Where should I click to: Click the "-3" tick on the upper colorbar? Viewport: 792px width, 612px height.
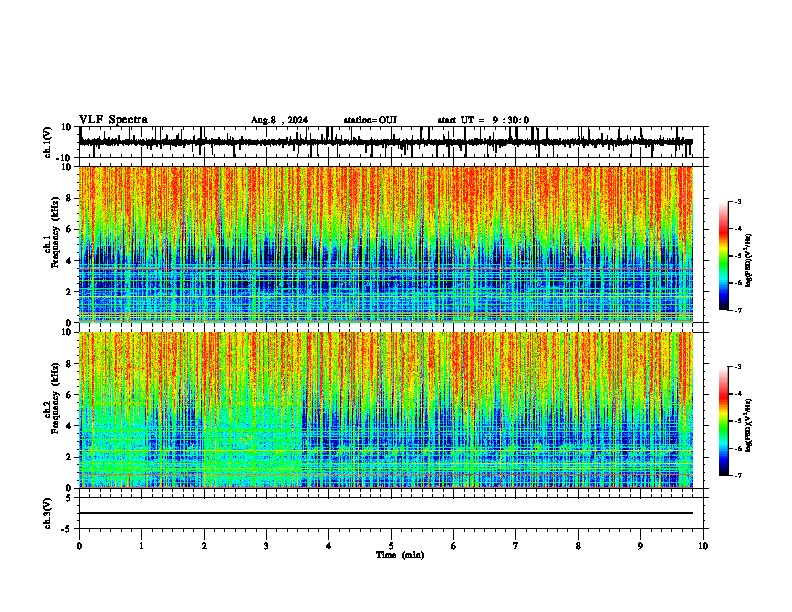coord(737,201)
